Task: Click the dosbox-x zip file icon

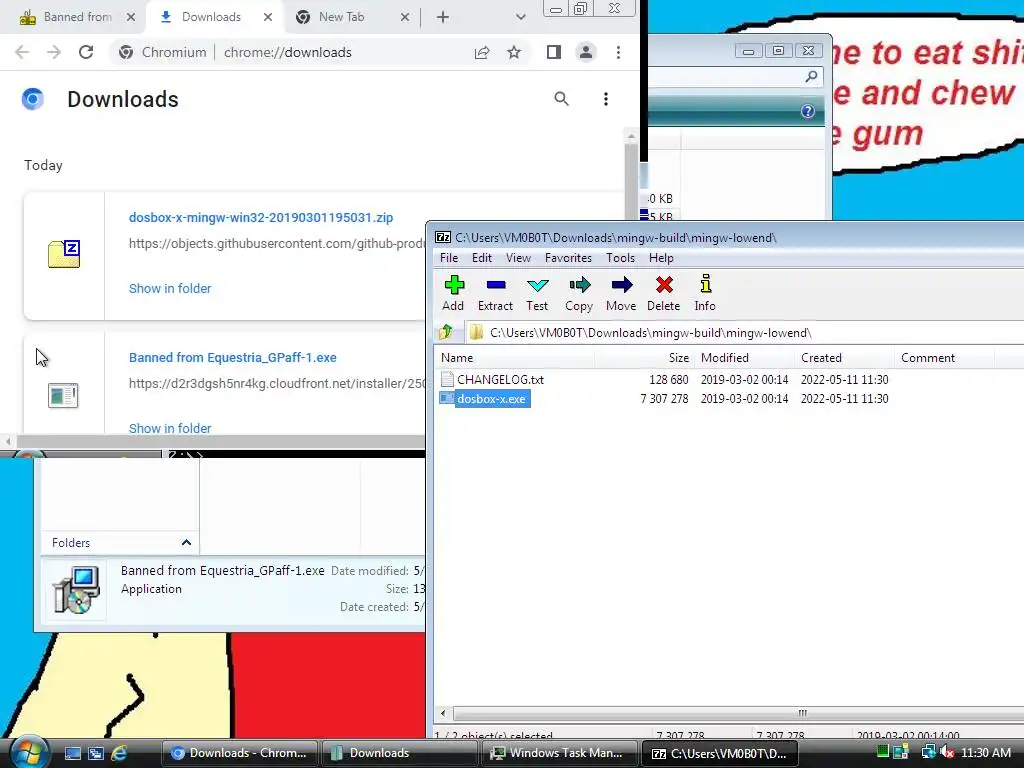Action: point(64,254)
